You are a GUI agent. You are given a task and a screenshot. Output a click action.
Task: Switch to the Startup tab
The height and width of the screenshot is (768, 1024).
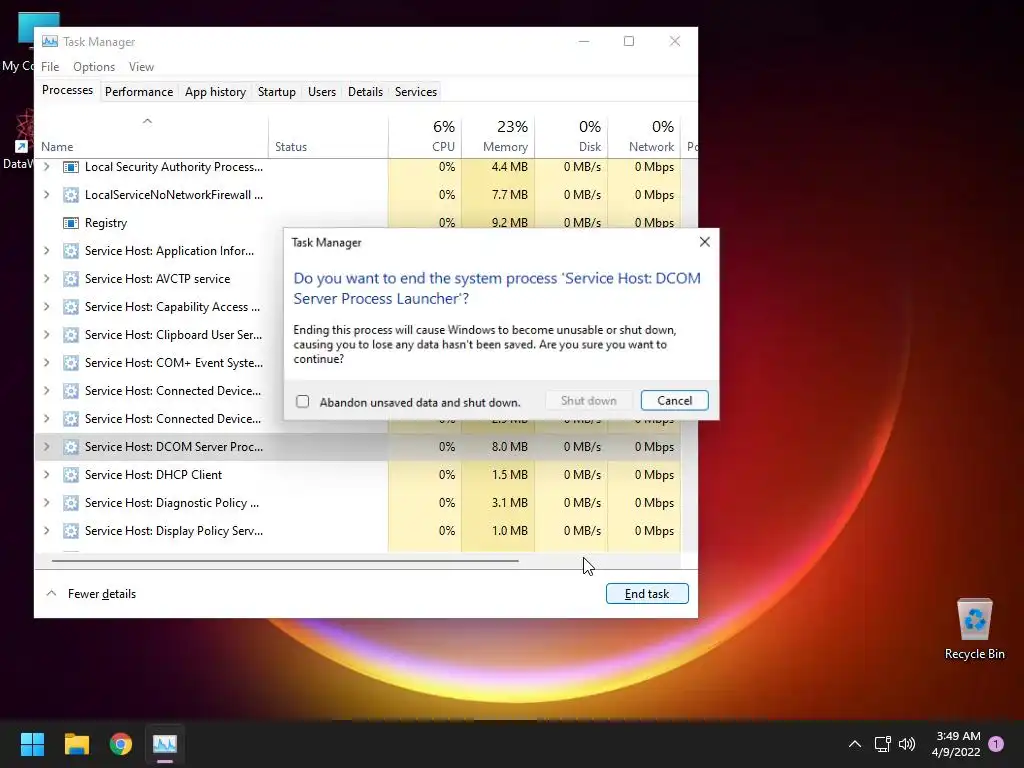pyautogui.click(x=277, y=92)
